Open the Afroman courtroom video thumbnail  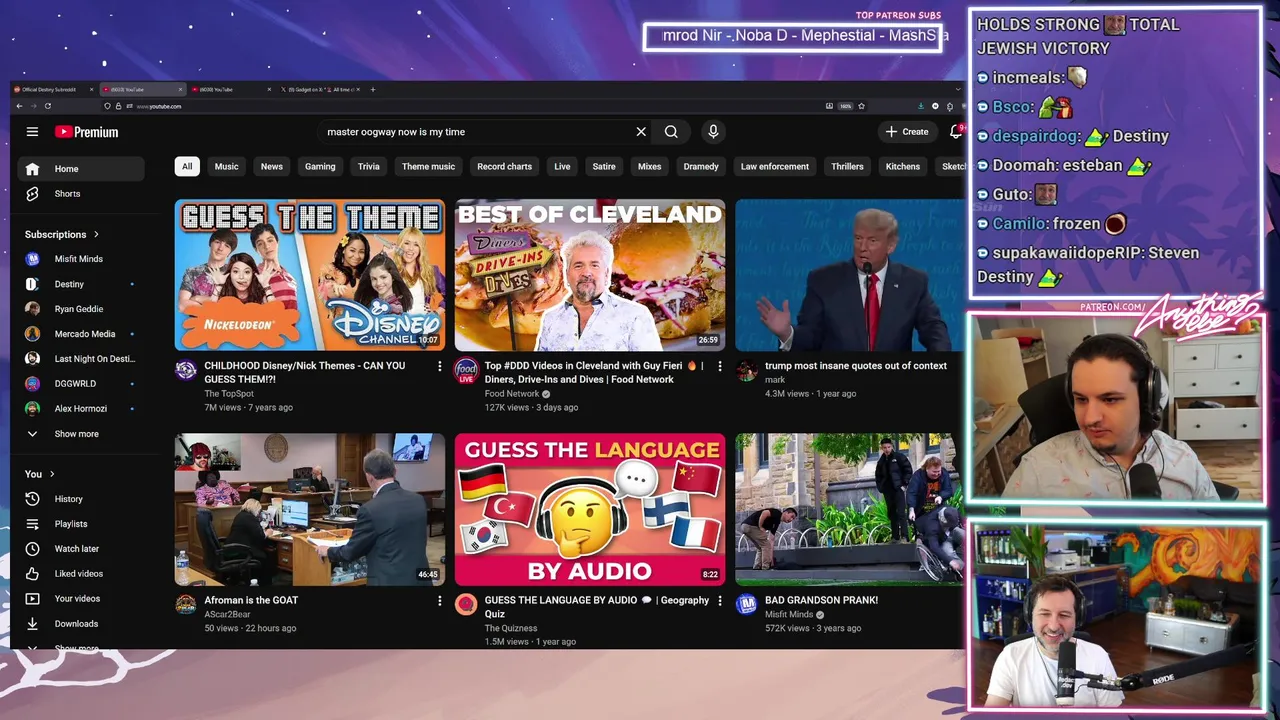click(310, 509)
